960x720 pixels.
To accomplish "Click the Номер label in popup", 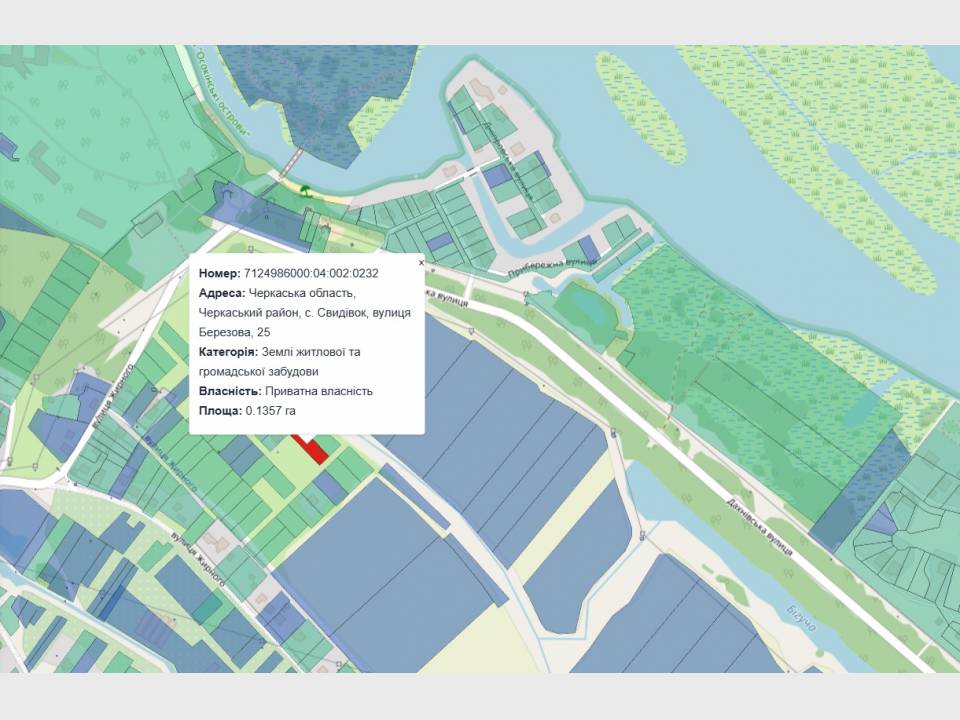I will pyautogui.click(x=219, y=273).
